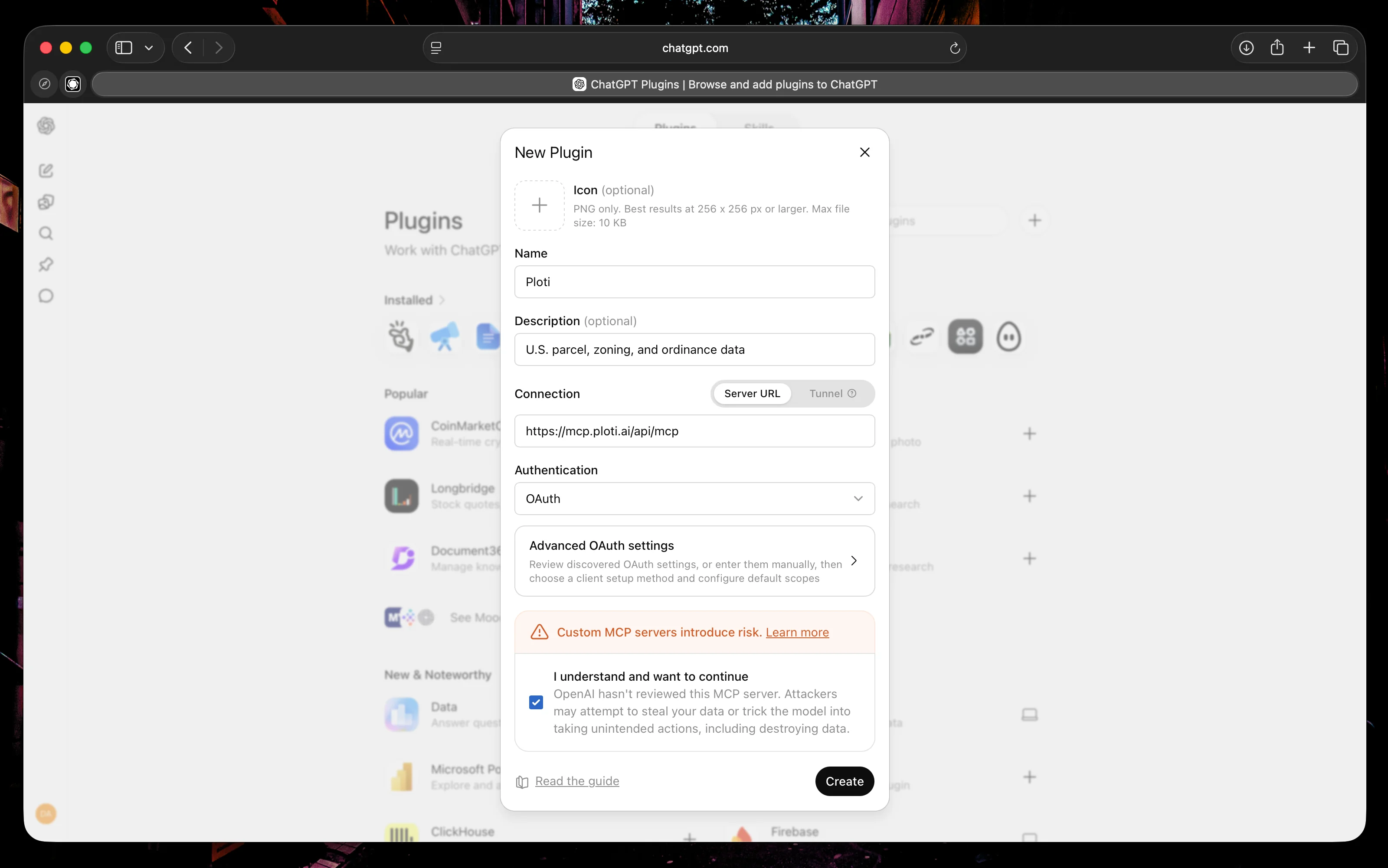Uncheck the I understand and want to continue checkbox
This screenshot has width=1388, height=868.
(x=536, y=702)
